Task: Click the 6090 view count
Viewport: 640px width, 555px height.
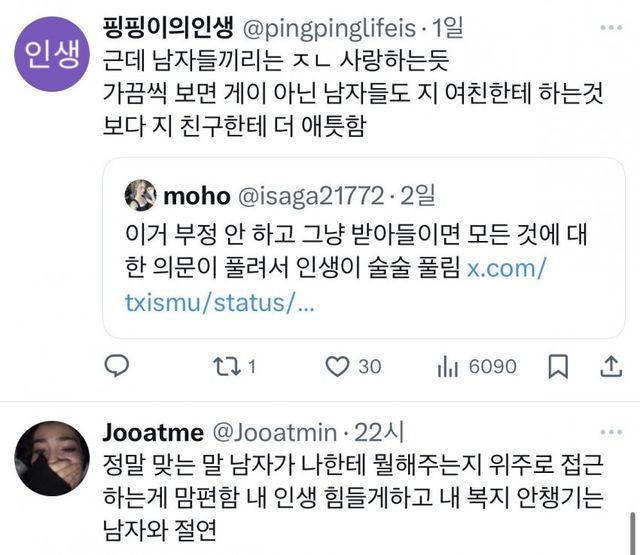Action: coord(492,367)
